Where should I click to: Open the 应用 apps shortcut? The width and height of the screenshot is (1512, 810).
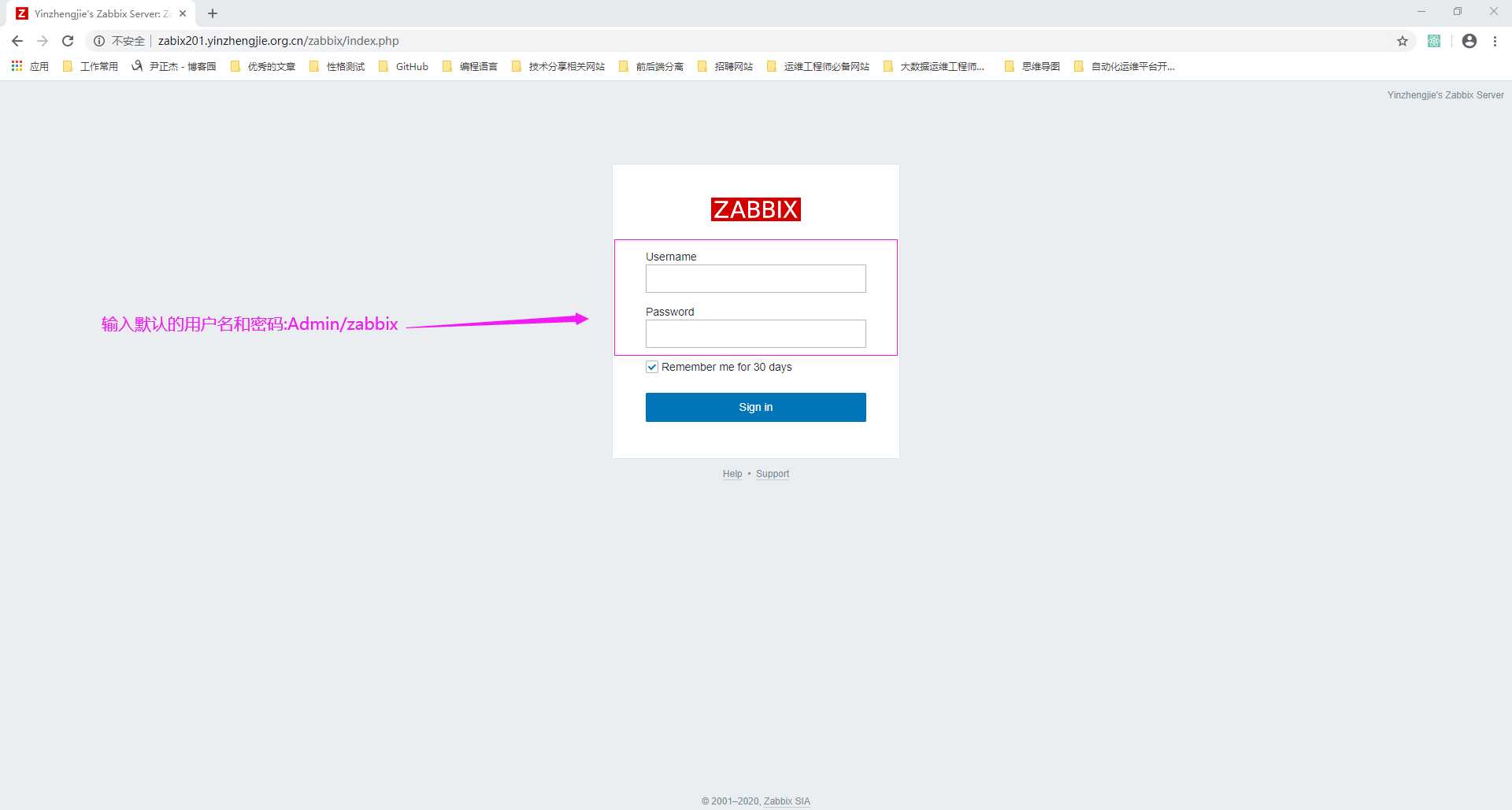point(30,66)
